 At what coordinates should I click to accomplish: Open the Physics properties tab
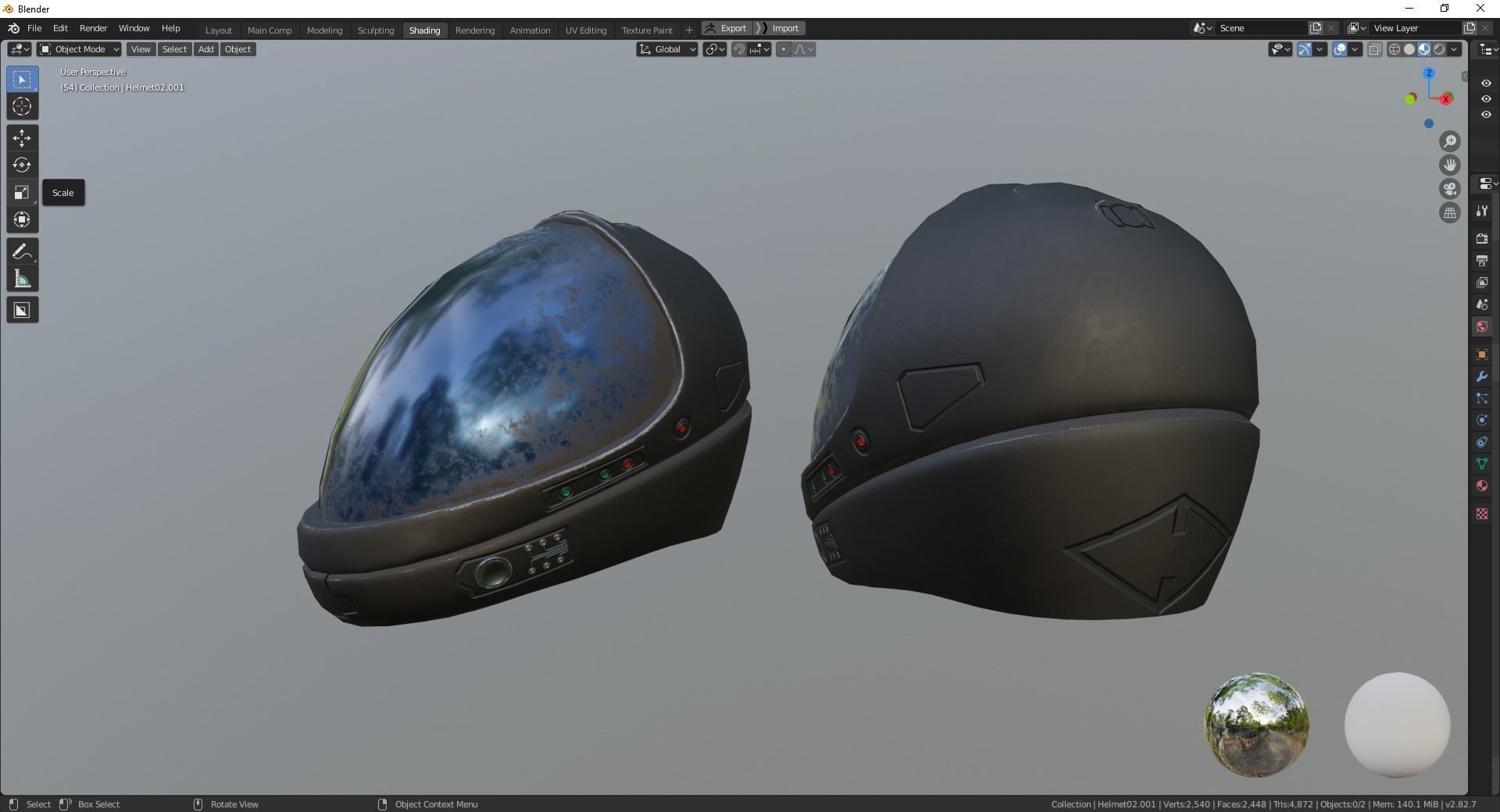pyautogui.click(x=1482, y=420)
